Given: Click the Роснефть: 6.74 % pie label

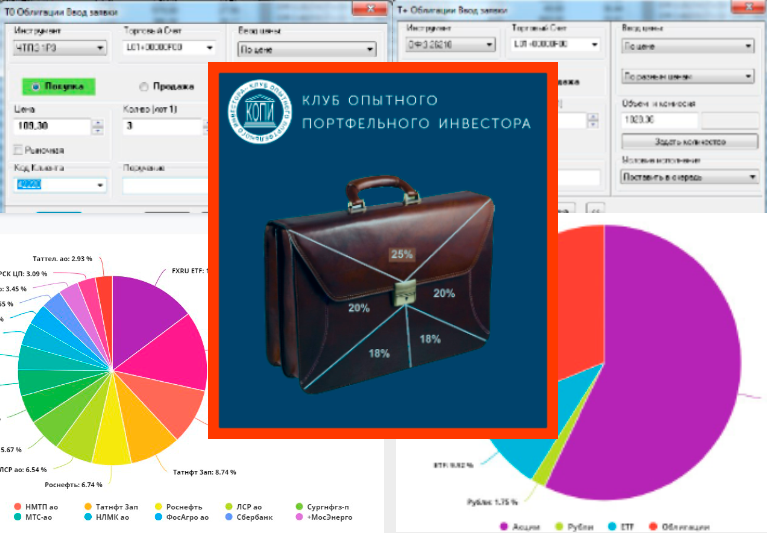Looking at the screenshot, I should [x=73, y=485].
